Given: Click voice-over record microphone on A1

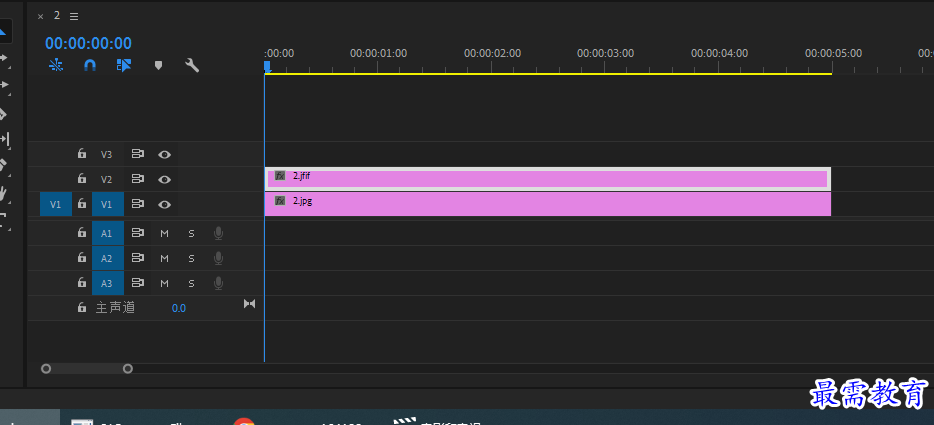Looking at the screenshot, I should [219, 233].
